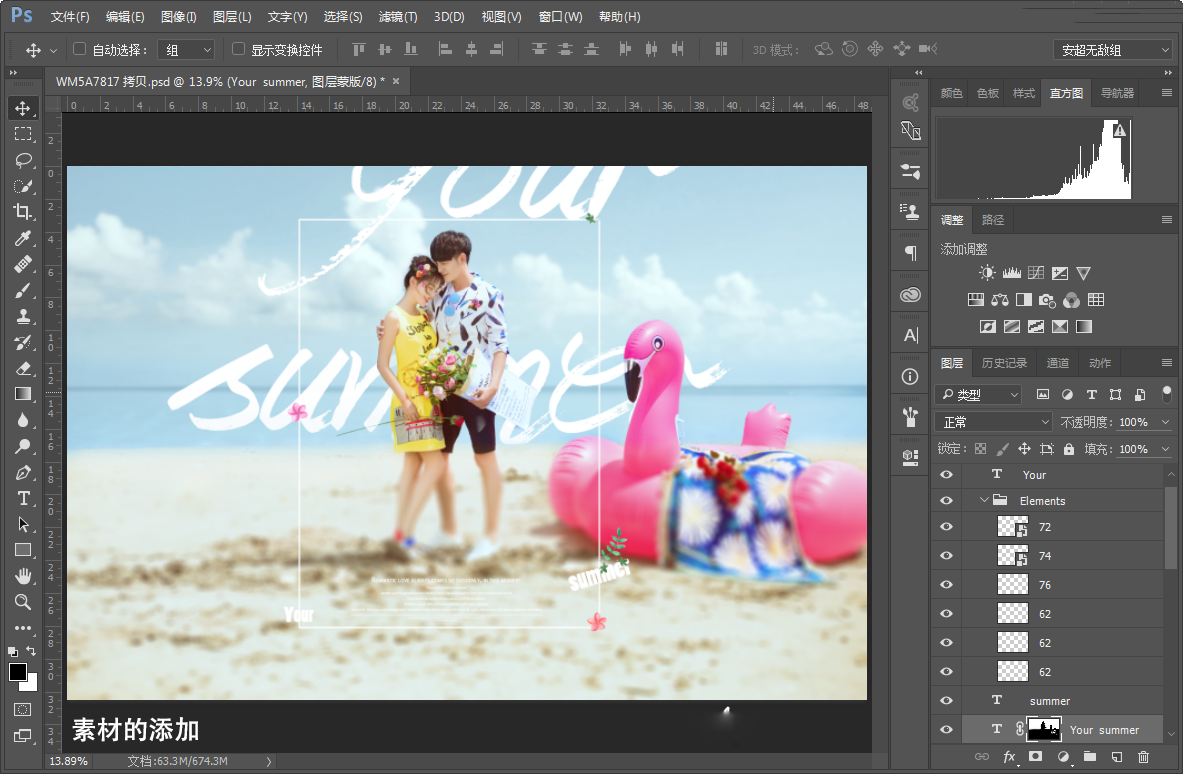Open the fill 填充 dropdown arrow

[1166, 449]
